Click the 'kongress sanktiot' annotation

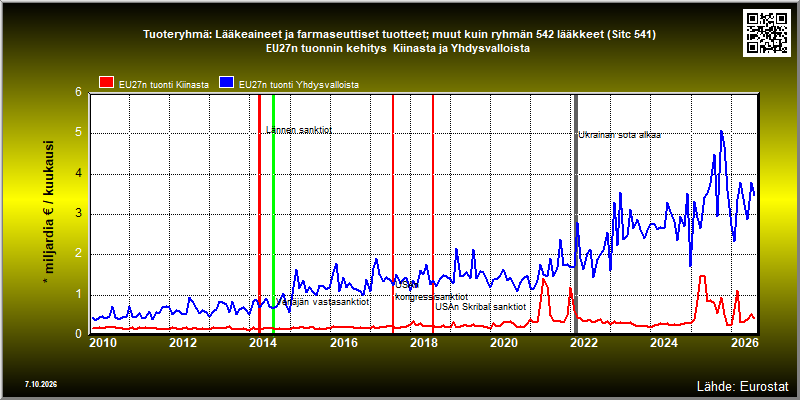(432, 296)
